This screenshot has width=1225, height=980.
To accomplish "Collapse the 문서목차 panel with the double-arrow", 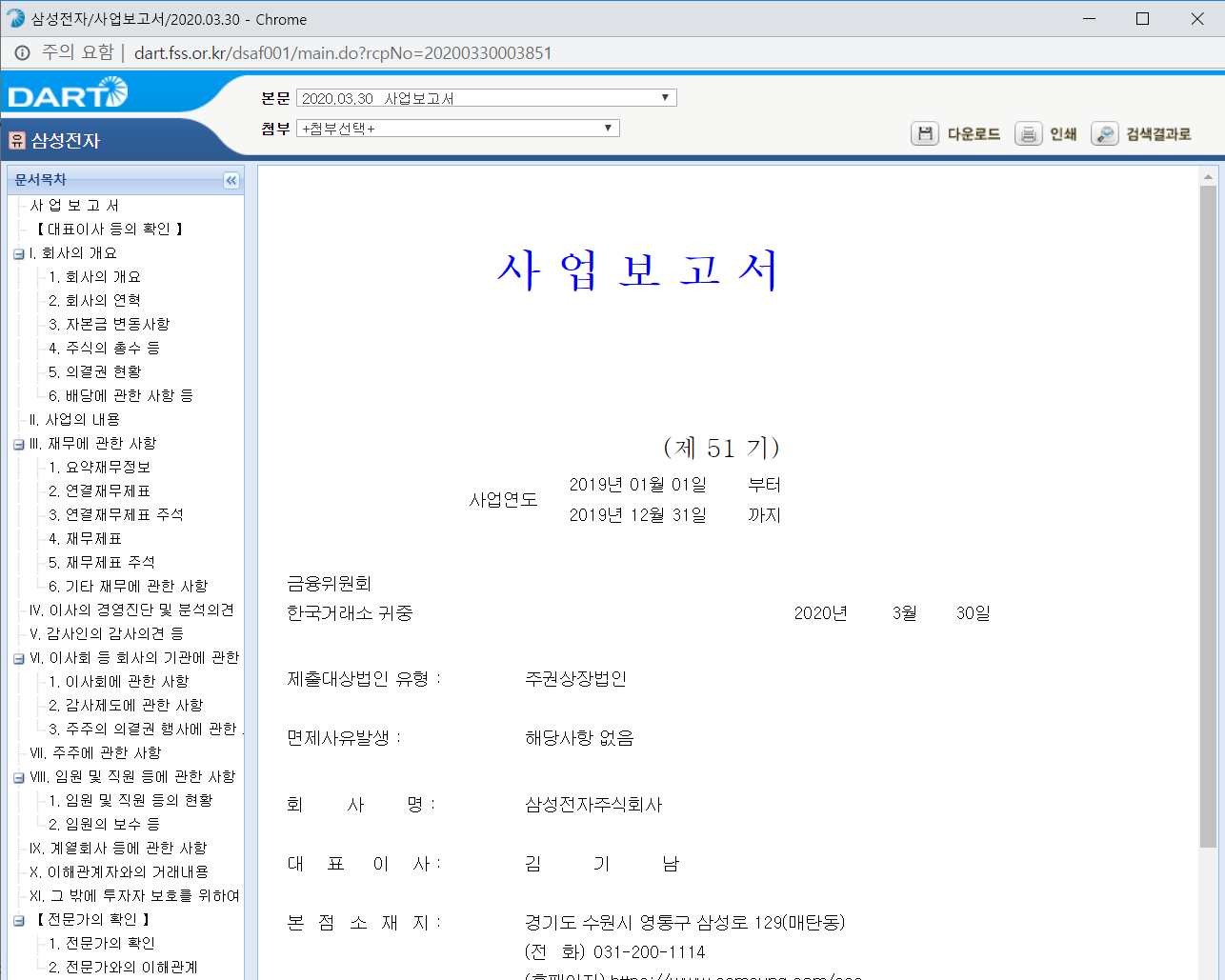I will coord(231,180).
